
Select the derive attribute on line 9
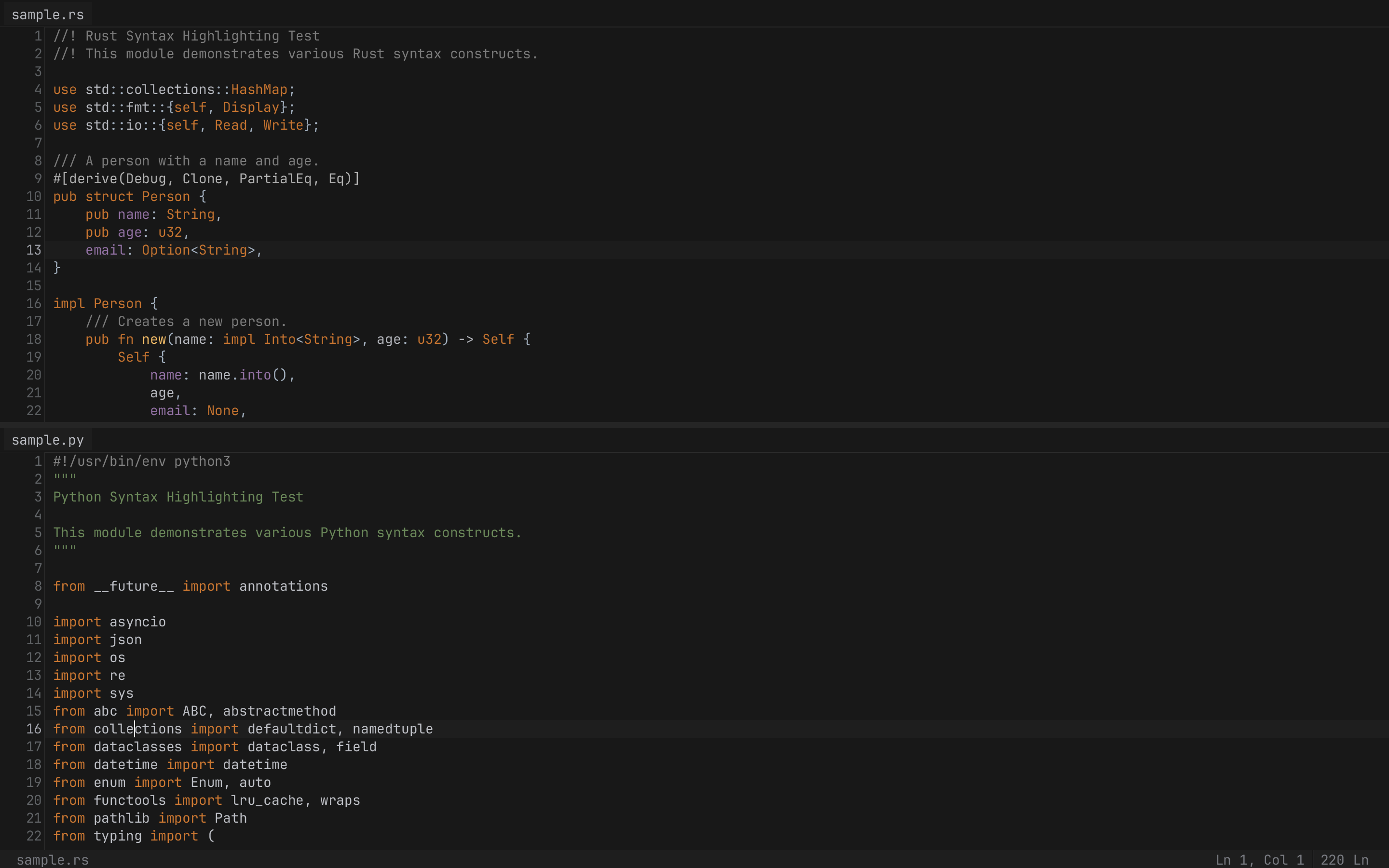point(205,178)
